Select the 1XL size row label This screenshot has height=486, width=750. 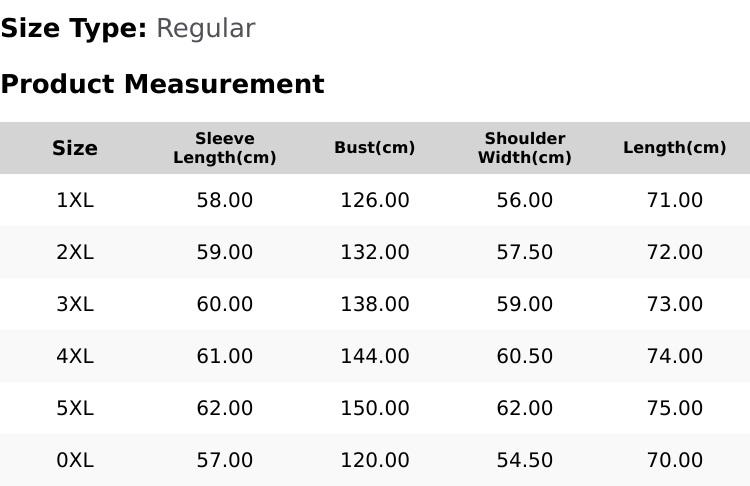[x=75, y=200]
